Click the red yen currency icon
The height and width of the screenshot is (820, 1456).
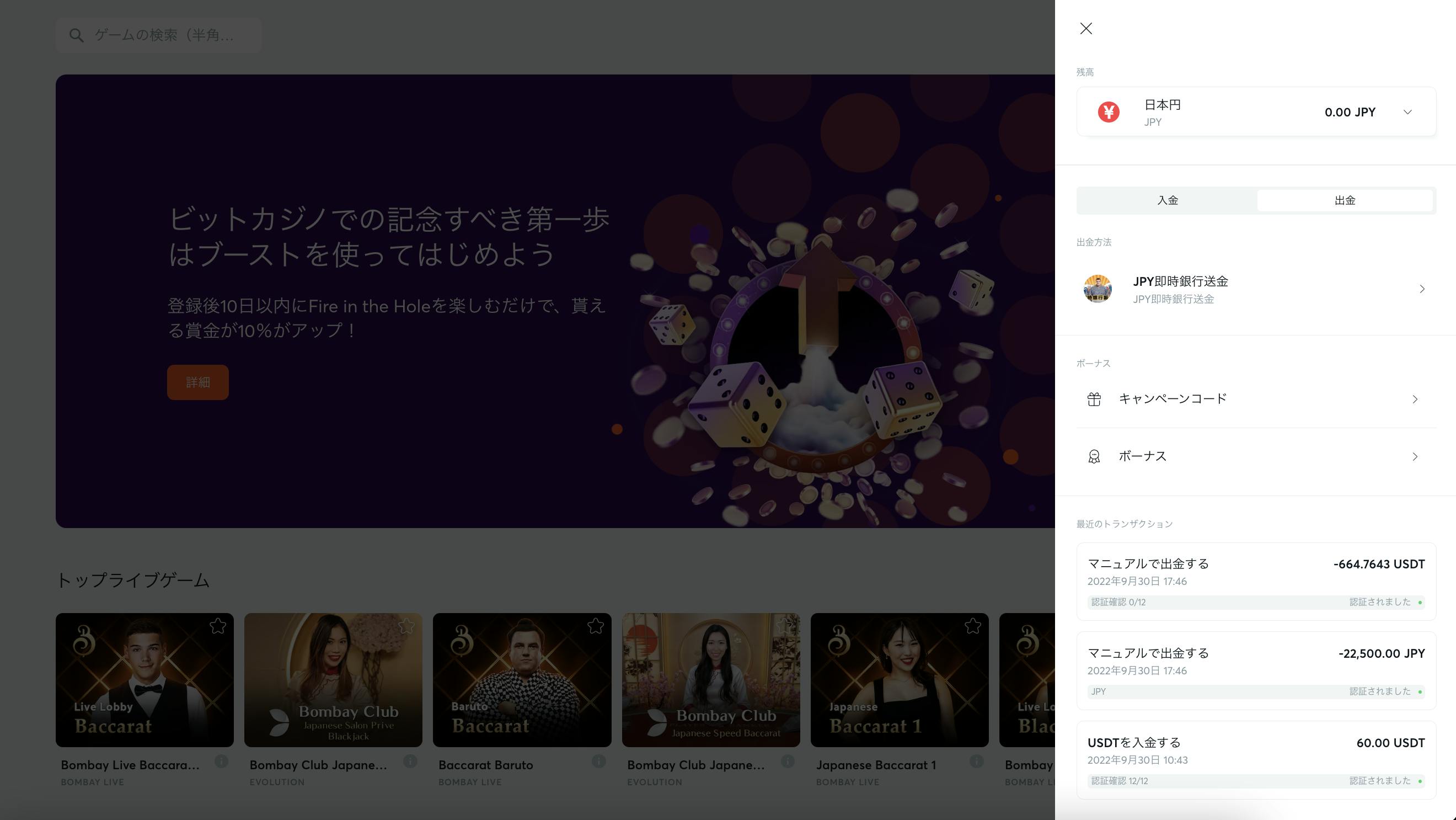[x=1109, y=112]
